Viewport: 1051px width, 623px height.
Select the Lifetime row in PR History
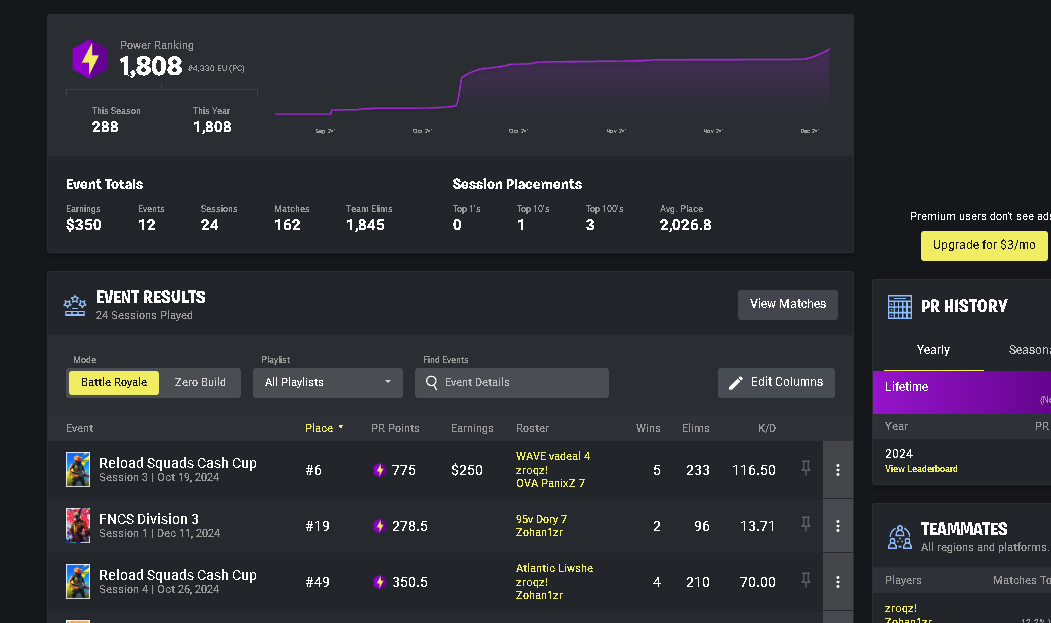click(x=962, y=392)
